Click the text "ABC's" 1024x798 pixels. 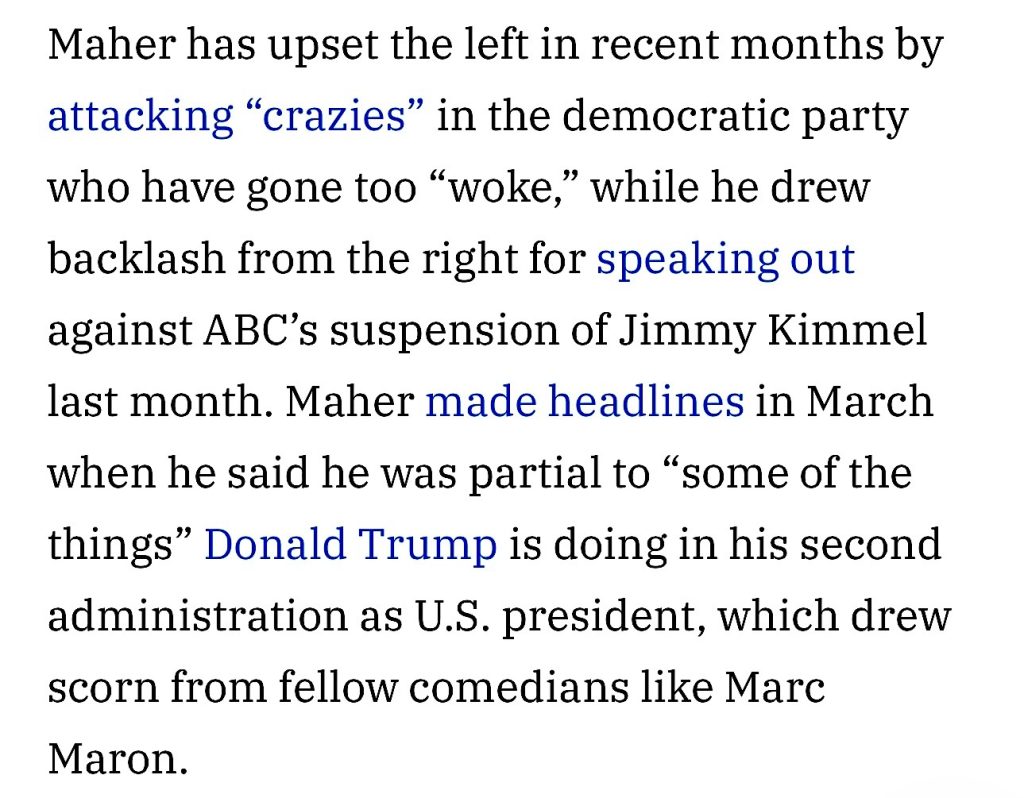259,331
